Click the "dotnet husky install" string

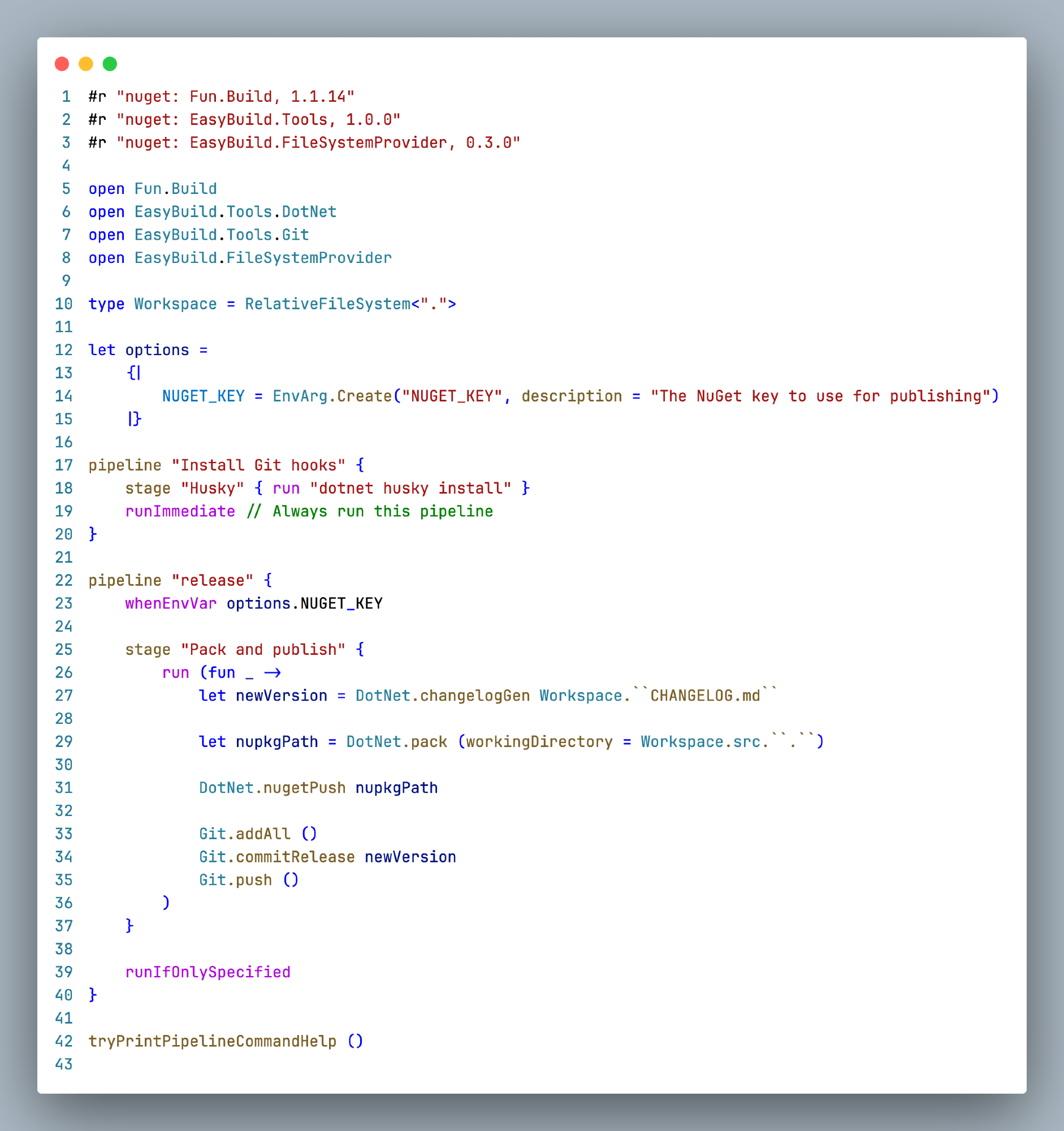click(x=410, y=488)
